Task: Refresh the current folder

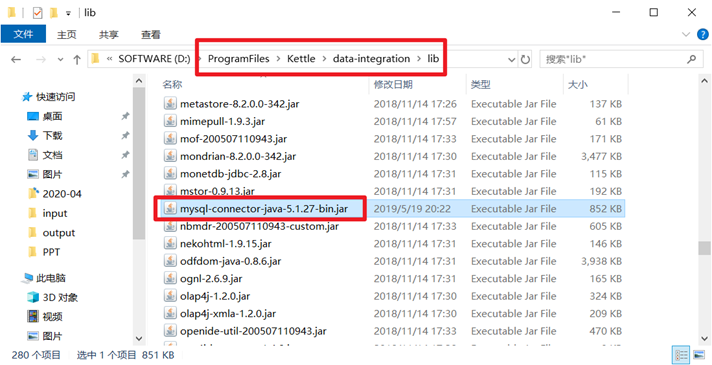Action: [x=525, y=59]
